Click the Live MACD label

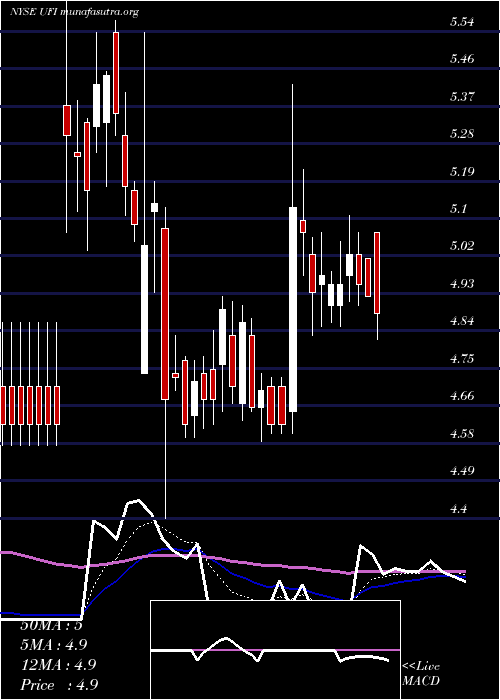coord(421,674)
